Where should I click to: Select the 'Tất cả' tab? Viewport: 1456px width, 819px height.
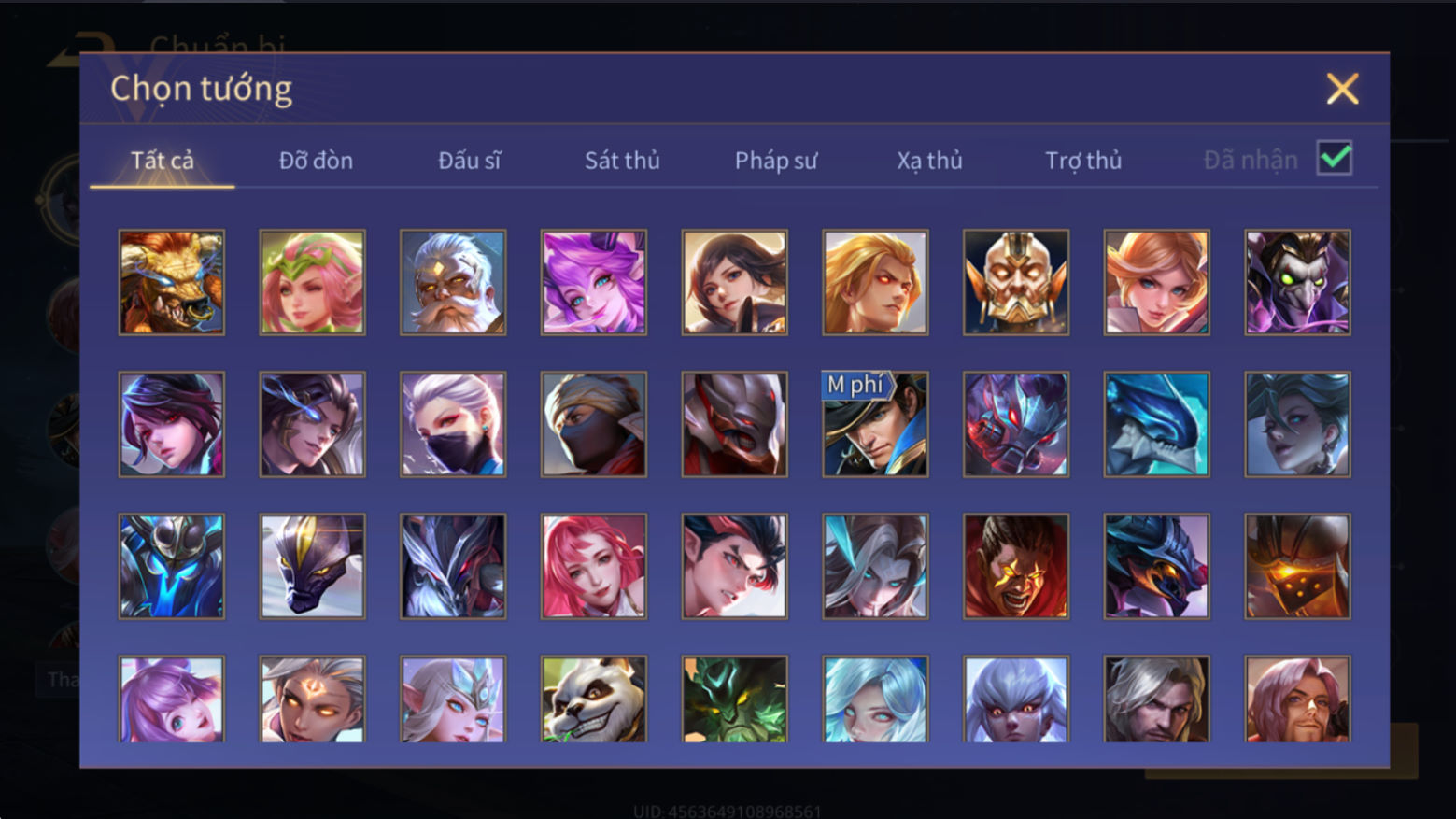[x=163, y=161]
